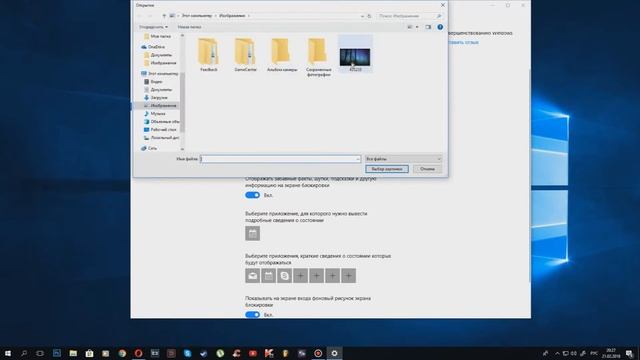Viewport: 640px width, 360px height.
Task: Click Этот компьютер in address breadcrumb
Action: pos(197,16)
